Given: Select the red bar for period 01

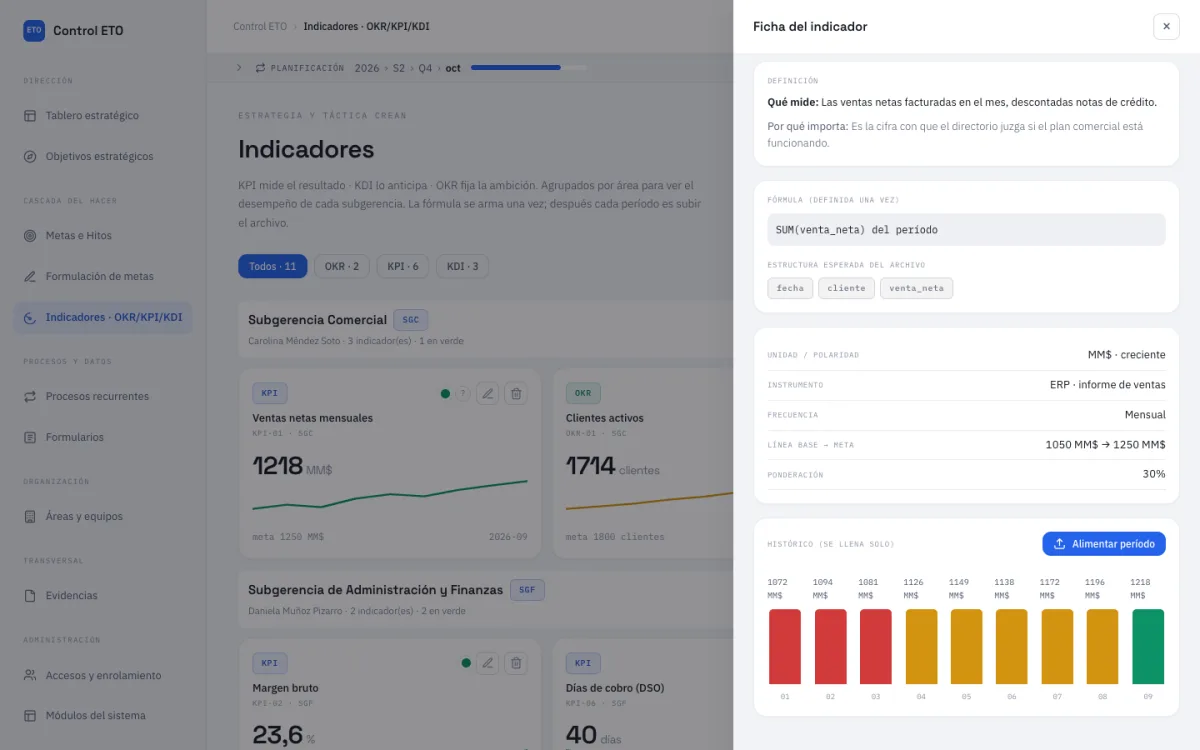Looking at the screenshot, I should 784,647.
